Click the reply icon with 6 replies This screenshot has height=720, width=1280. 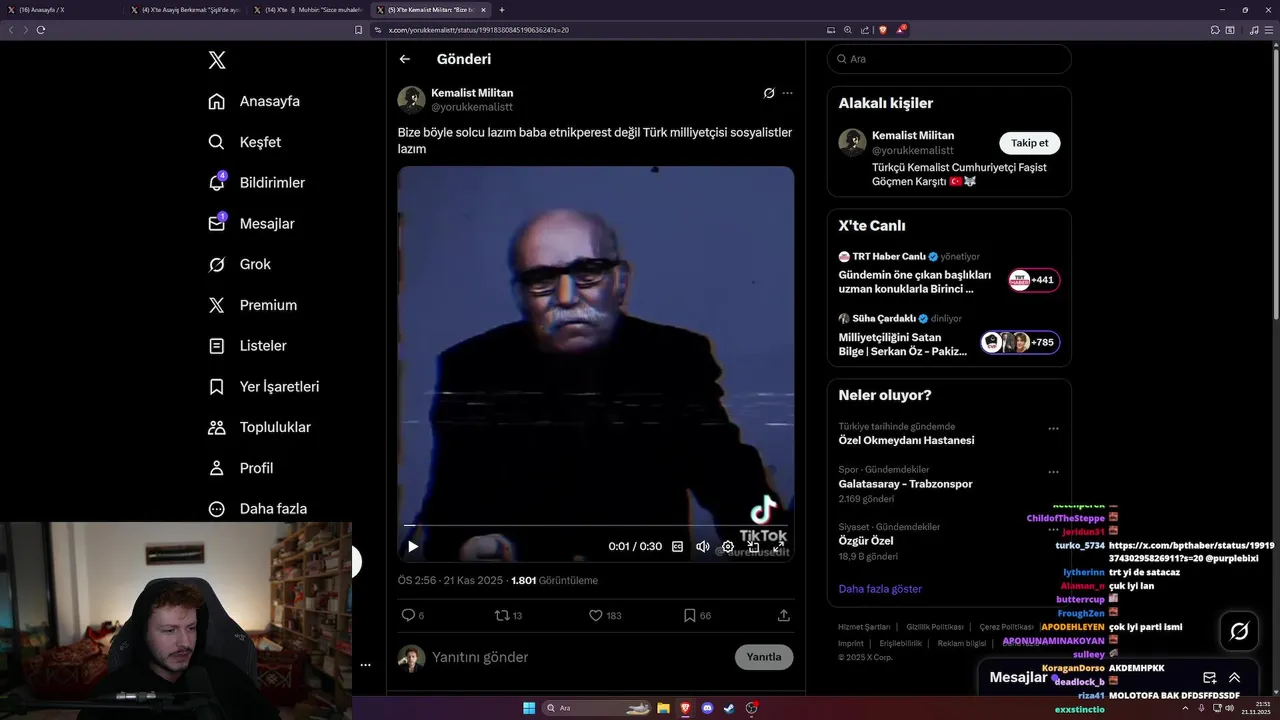(x=412, y=615)
